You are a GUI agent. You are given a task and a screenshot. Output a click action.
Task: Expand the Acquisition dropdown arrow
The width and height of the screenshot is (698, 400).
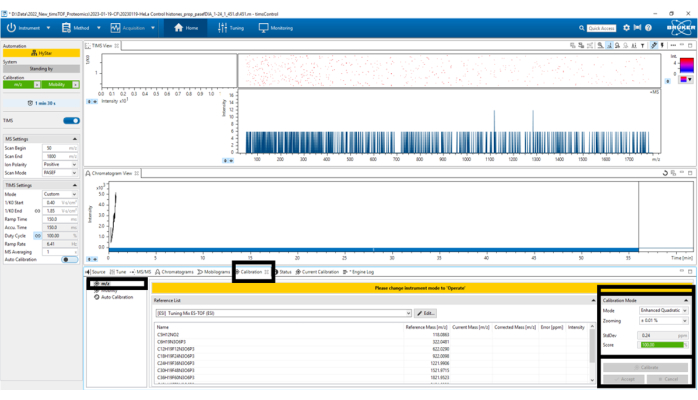(153, 28)
